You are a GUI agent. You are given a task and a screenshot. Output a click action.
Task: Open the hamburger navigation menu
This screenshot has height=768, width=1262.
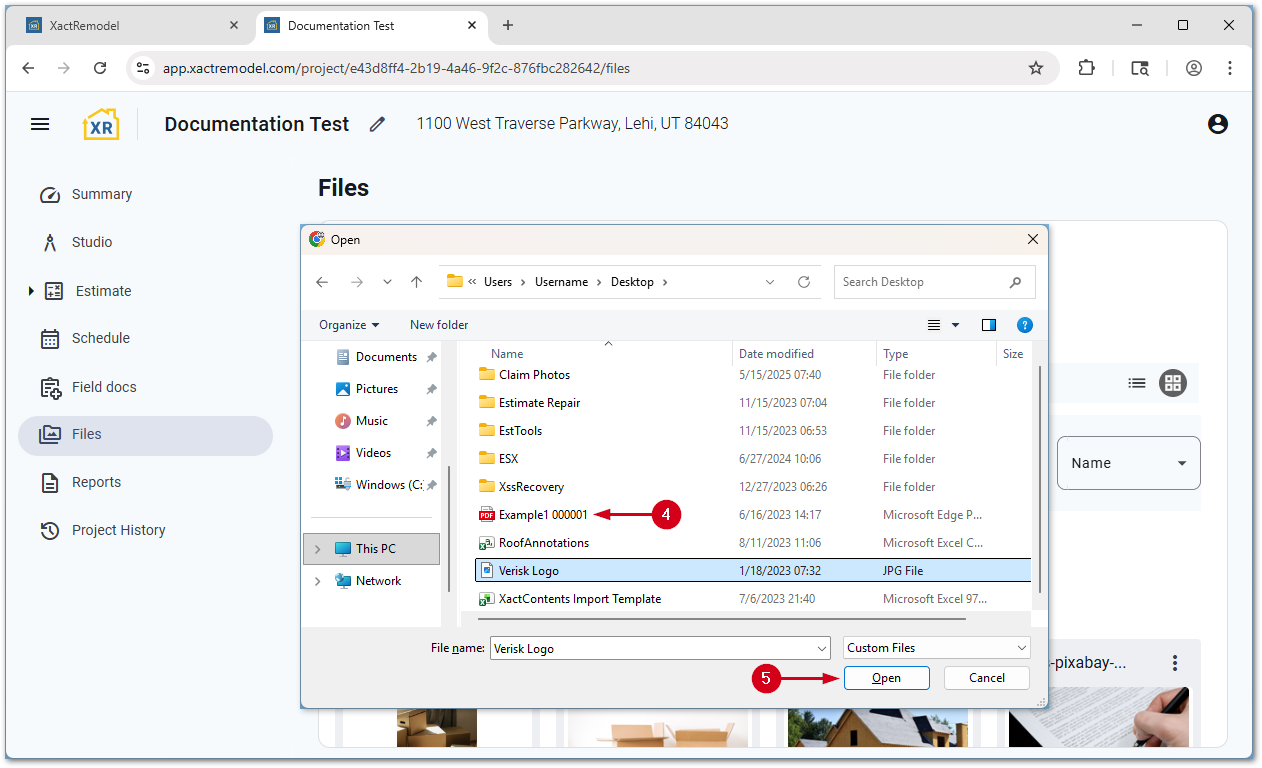(x=40, y=124)
